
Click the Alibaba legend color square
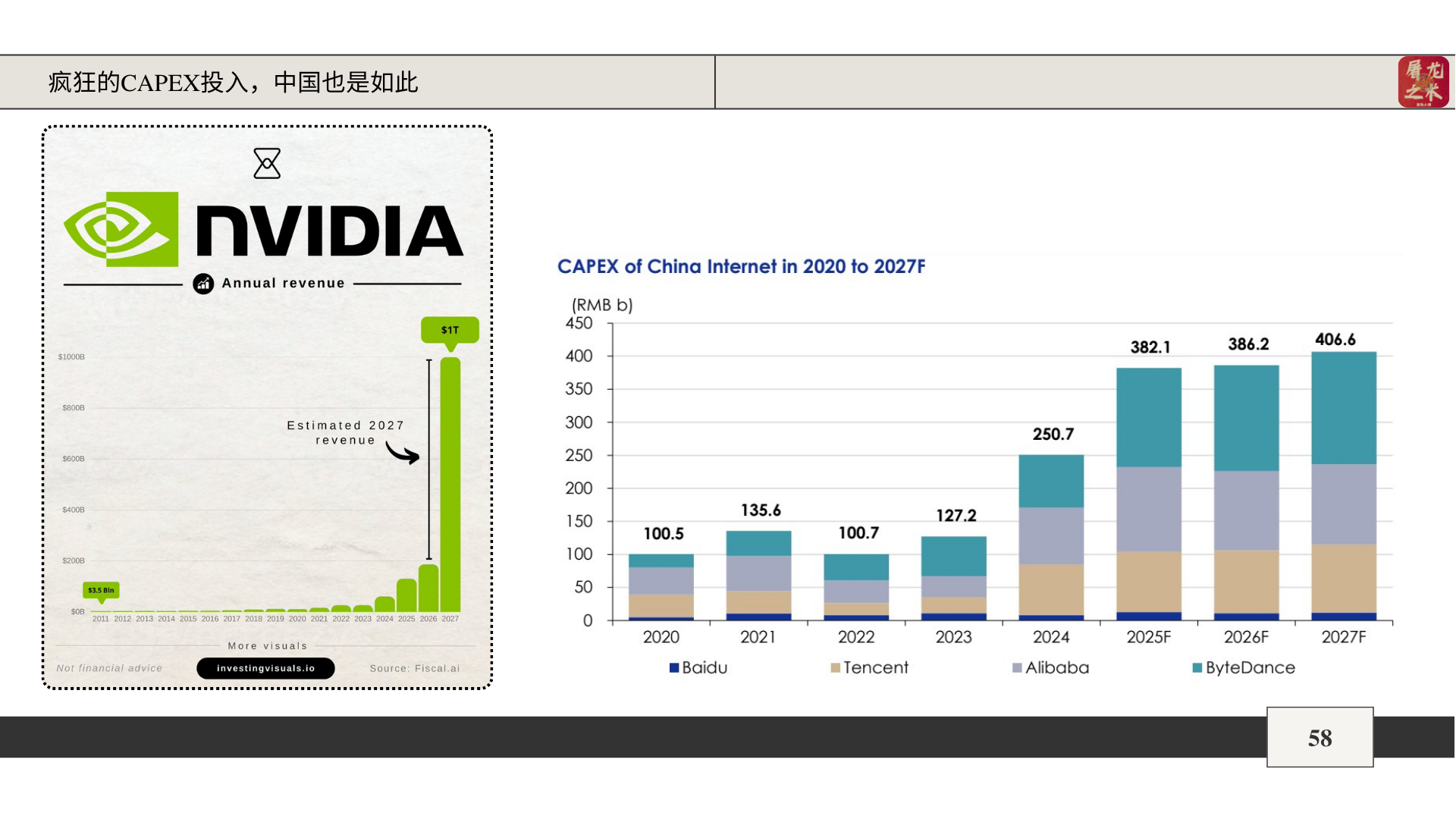click(x=1017, y=668)
